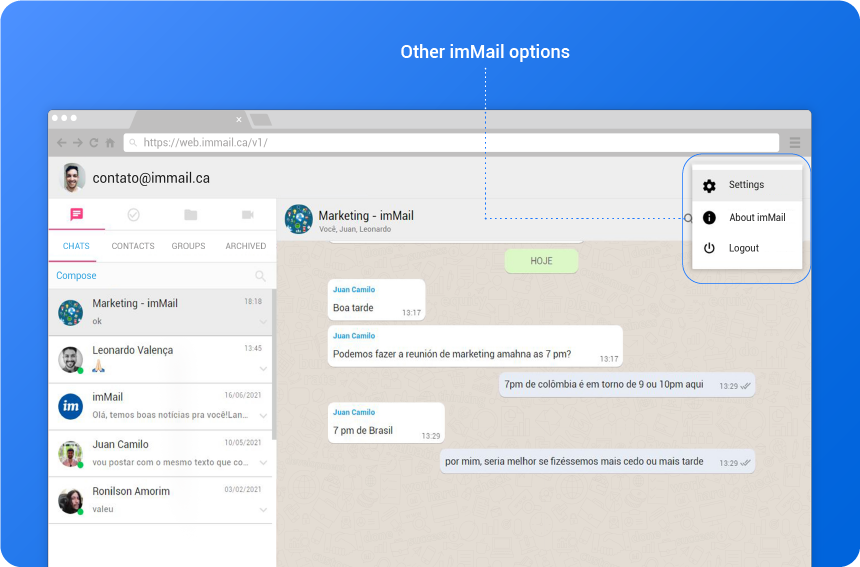The image size is (860, 567).
Task: Click the Compose link
Action: tap(76, 275)
